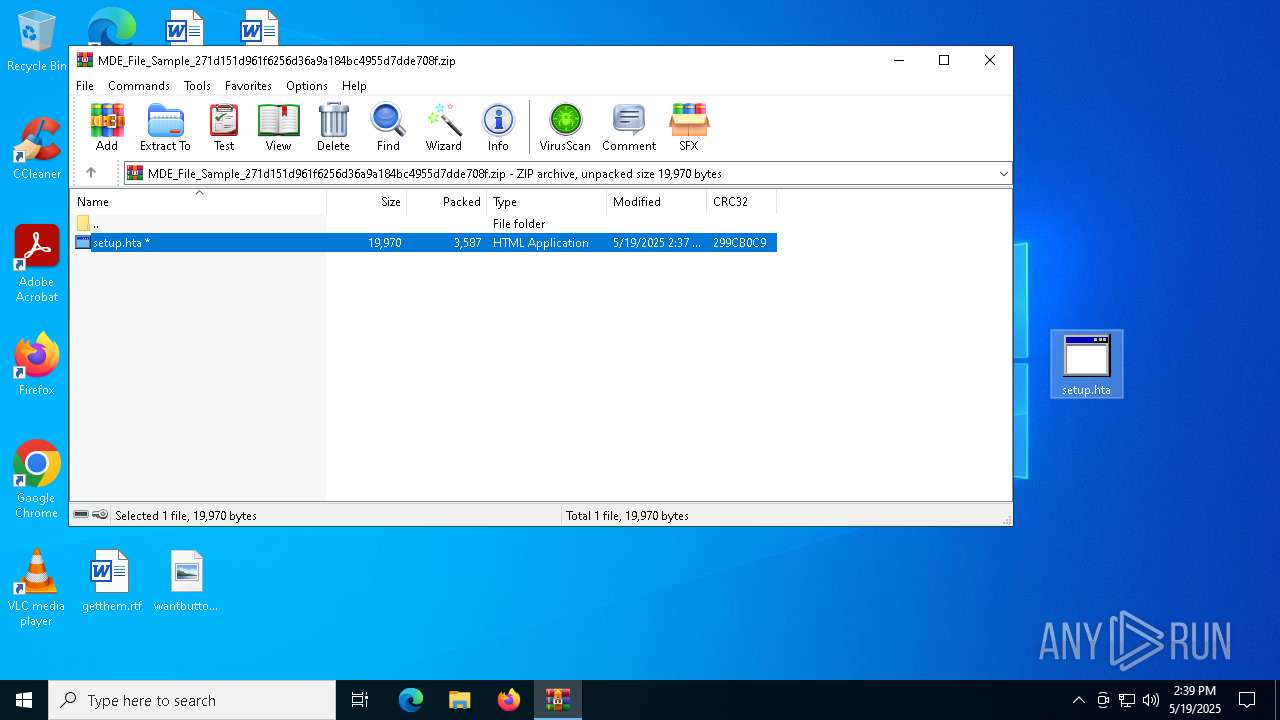Sort by the Packed column header

pyautogui.click(x=447, y=202)
